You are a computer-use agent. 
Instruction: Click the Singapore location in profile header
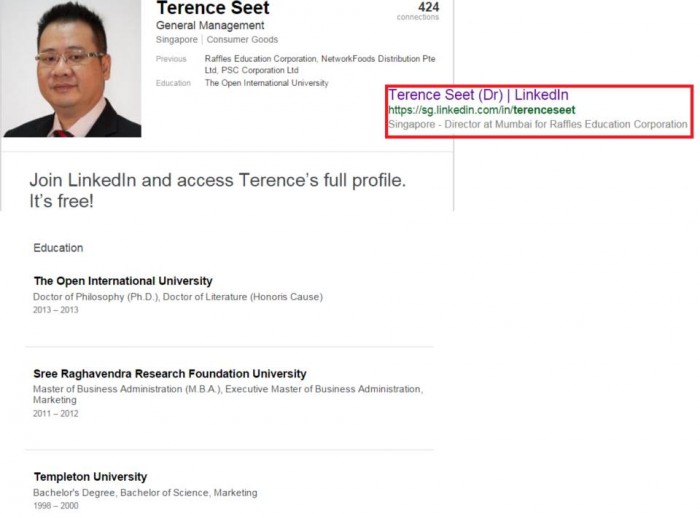pos(176,40)
